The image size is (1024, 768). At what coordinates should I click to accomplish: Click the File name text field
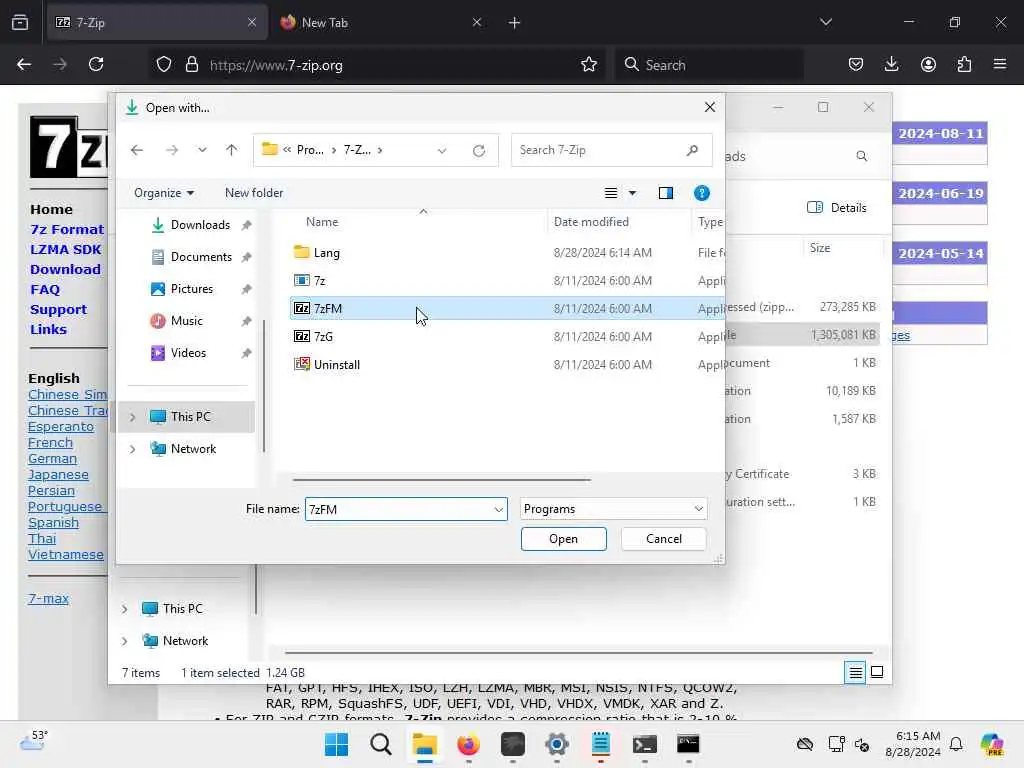click(x=398, y=509)
